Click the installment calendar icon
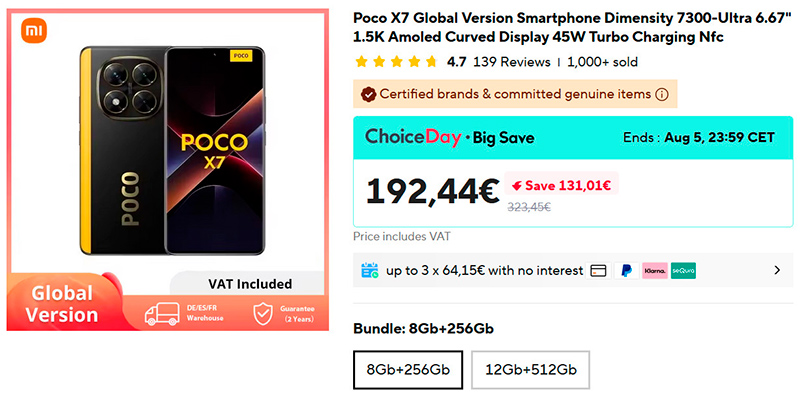Screen dimensions: 800x398 tap(370, 270)
